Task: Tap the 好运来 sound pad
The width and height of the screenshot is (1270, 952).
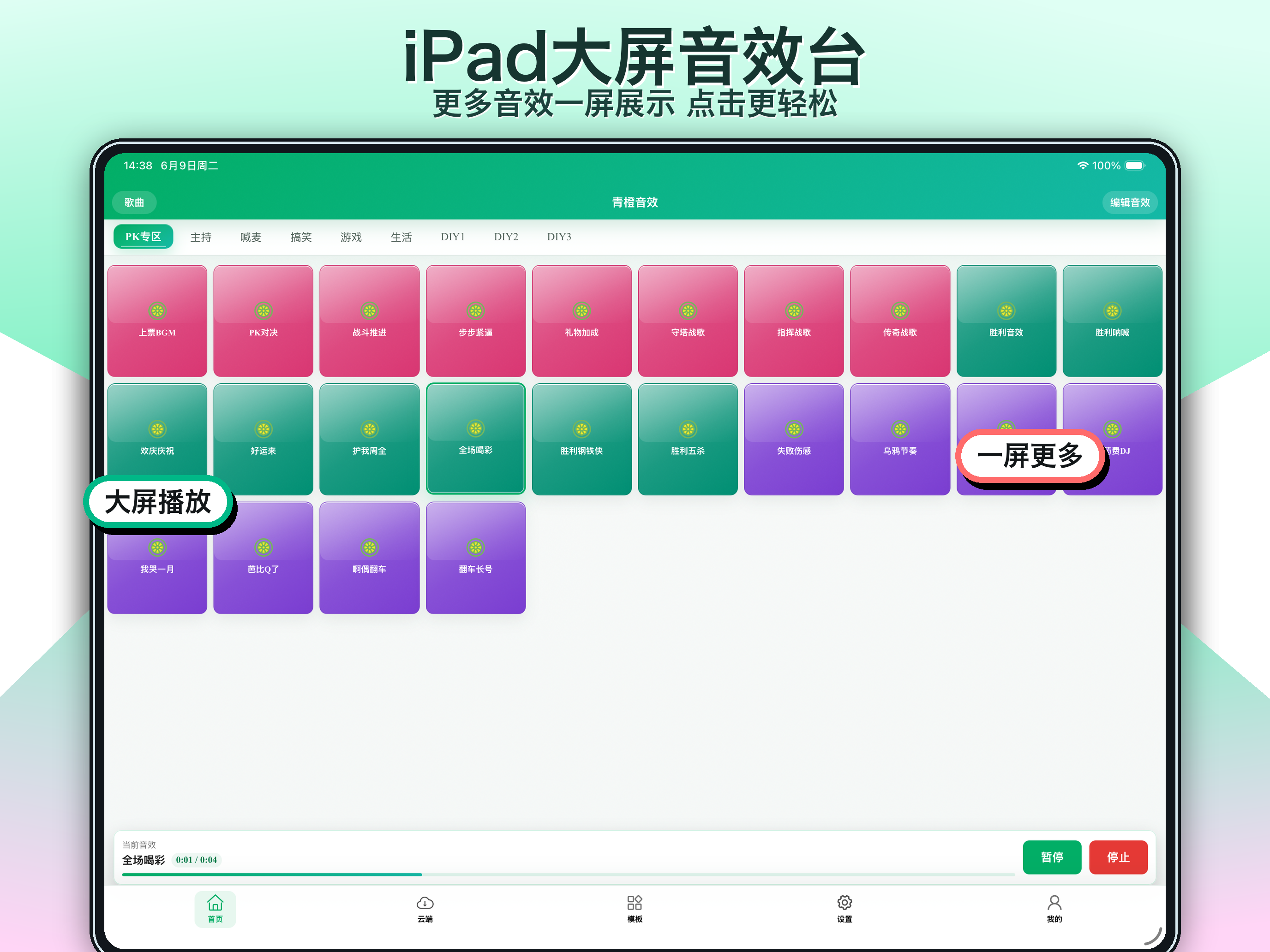Action: point(264,439)
